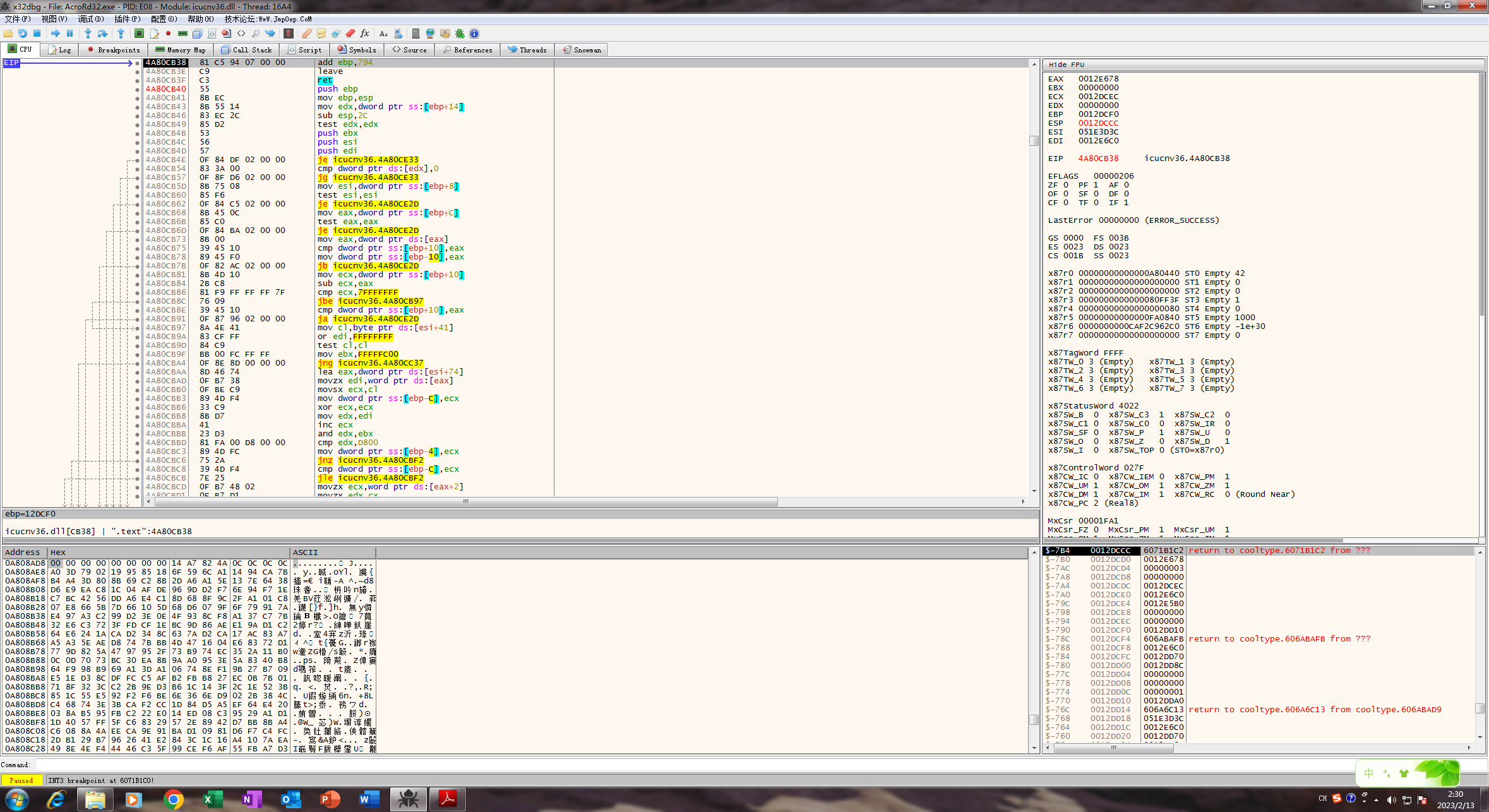Click the Hide FPU button
Viewport: 1489px width, 812px height.
click(x=1263, y=64)
